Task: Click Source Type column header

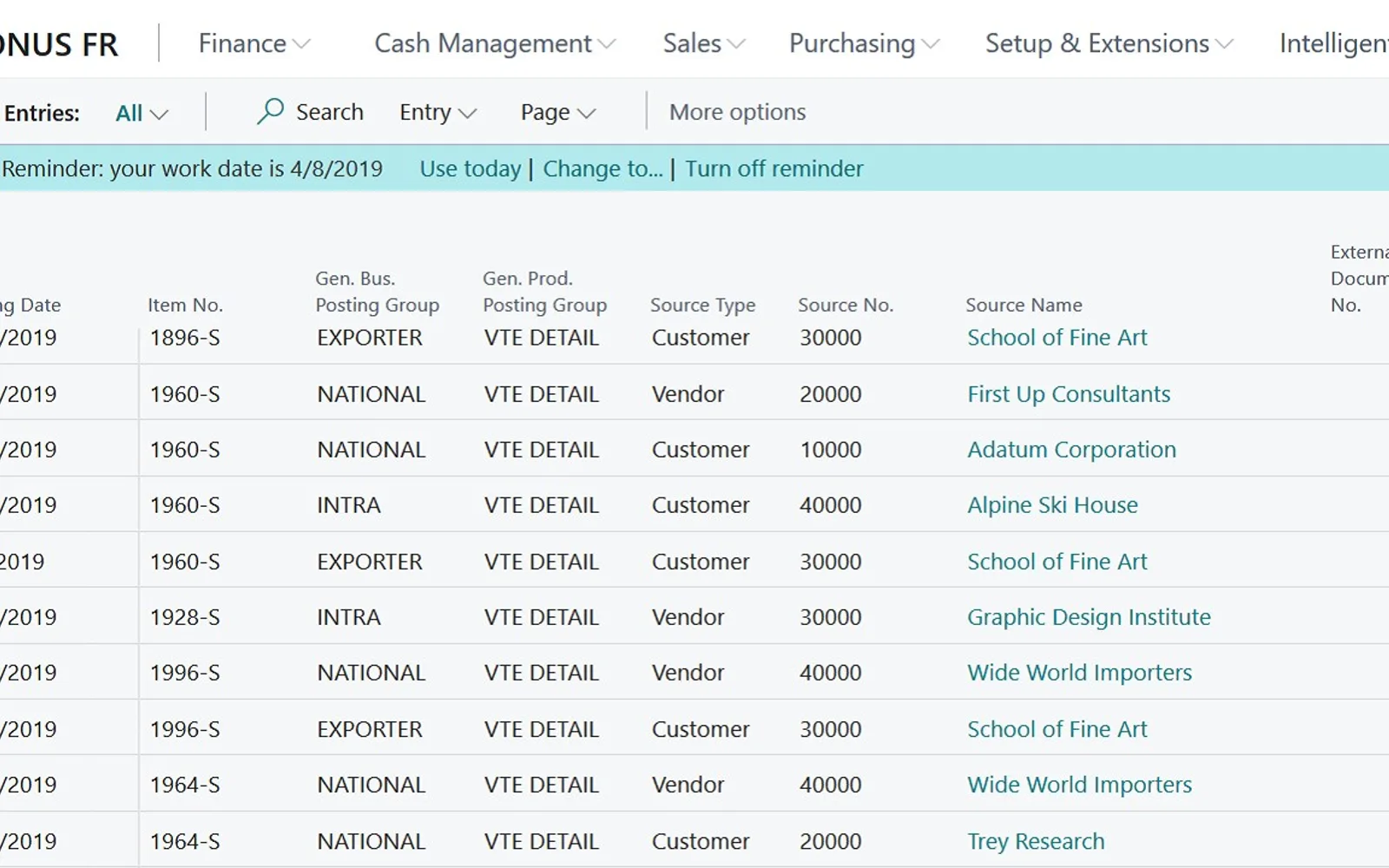Action: click(702, 305)
